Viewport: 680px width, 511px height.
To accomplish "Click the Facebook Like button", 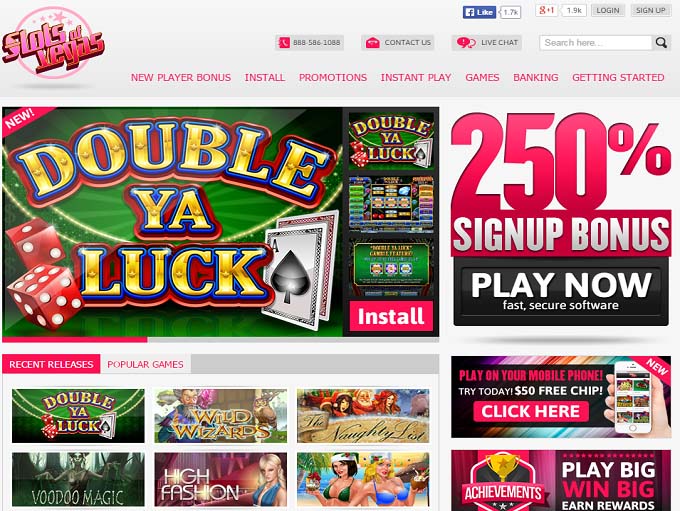I will click(479, 12).
